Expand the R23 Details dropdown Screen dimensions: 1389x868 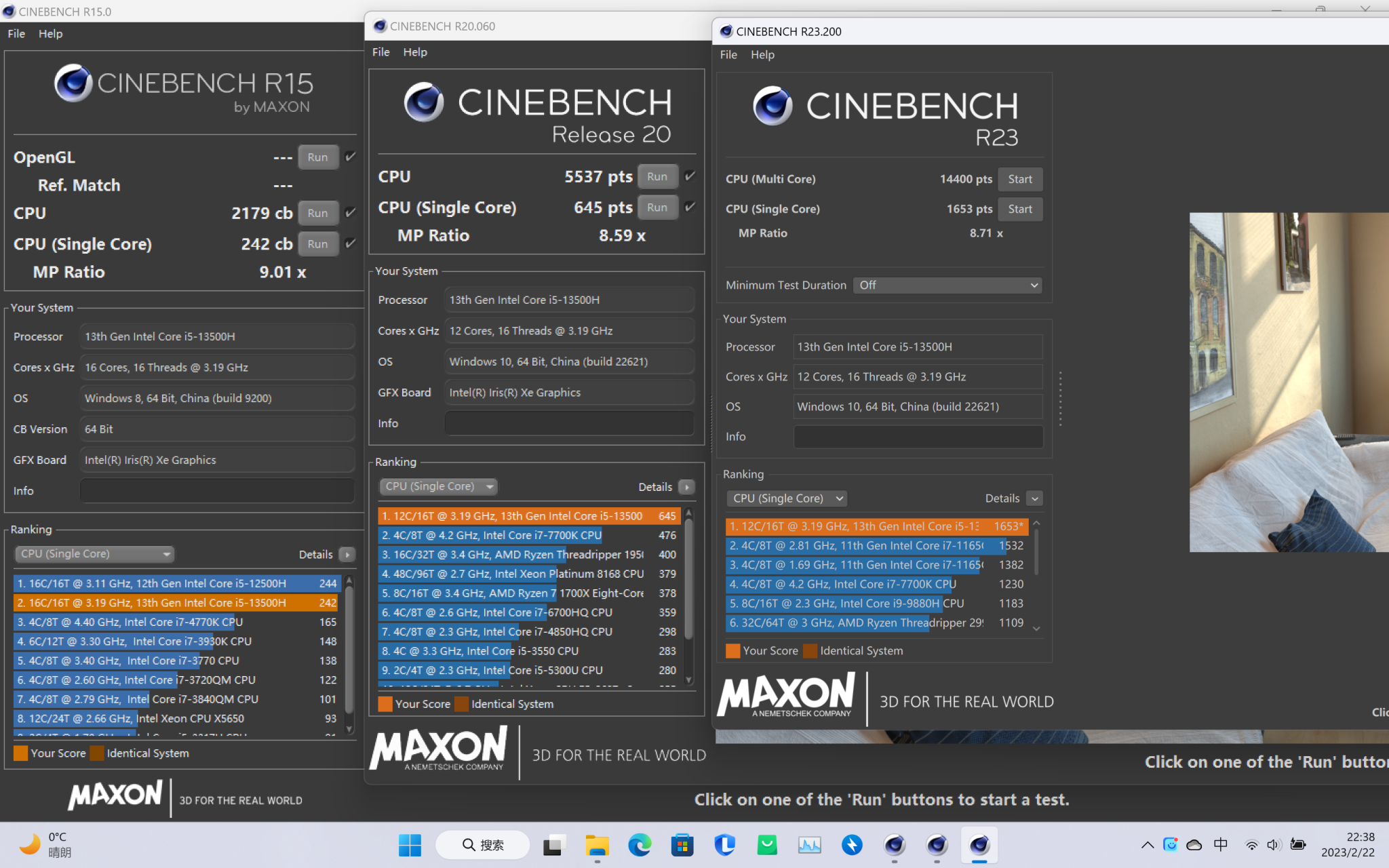[1034, 498]
